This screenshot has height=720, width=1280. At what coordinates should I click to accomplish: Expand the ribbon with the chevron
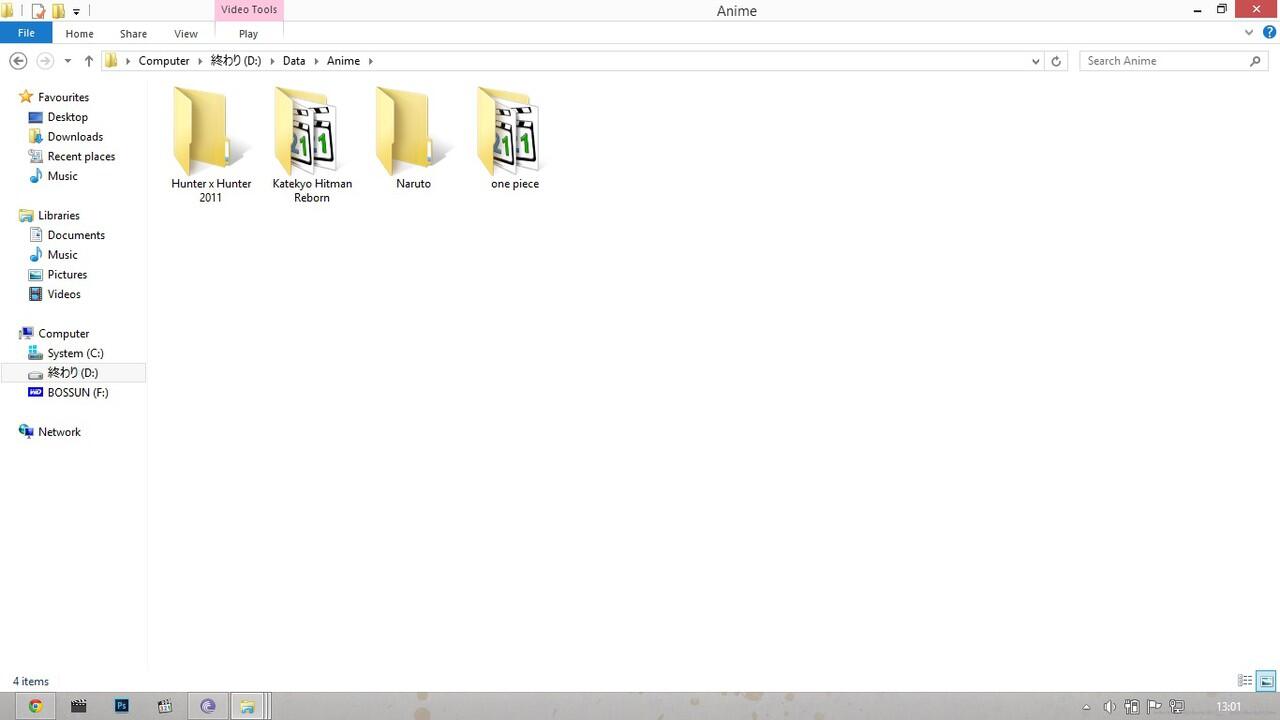pyautogui.click(x=1249, y=33)
